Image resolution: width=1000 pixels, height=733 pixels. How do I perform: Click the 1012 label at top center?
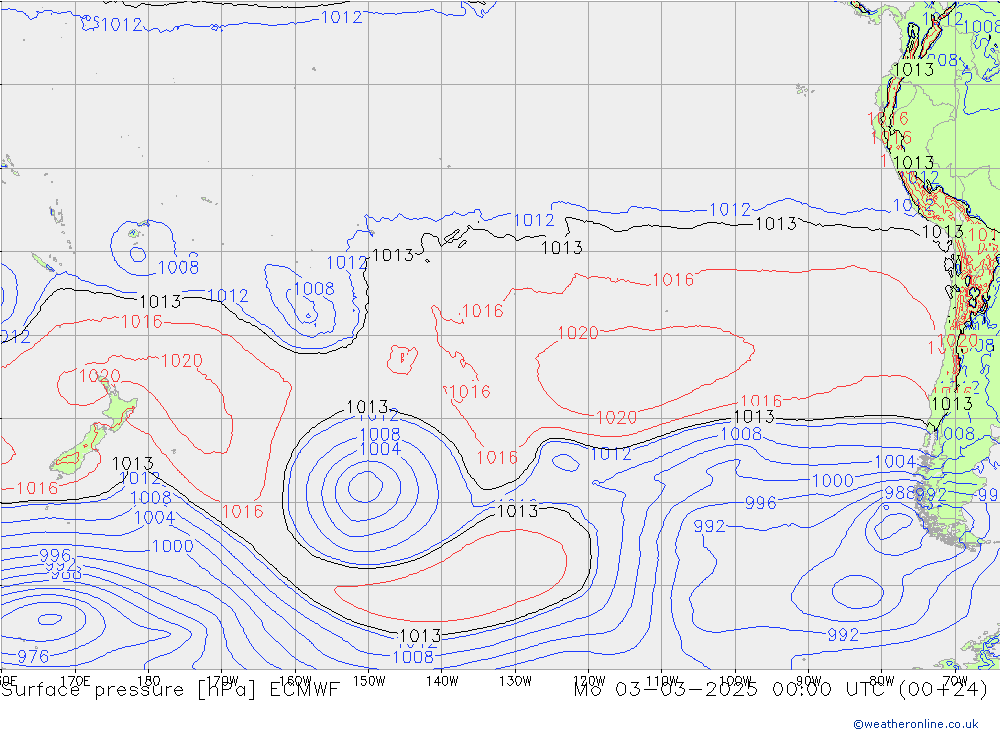point(341,17)
